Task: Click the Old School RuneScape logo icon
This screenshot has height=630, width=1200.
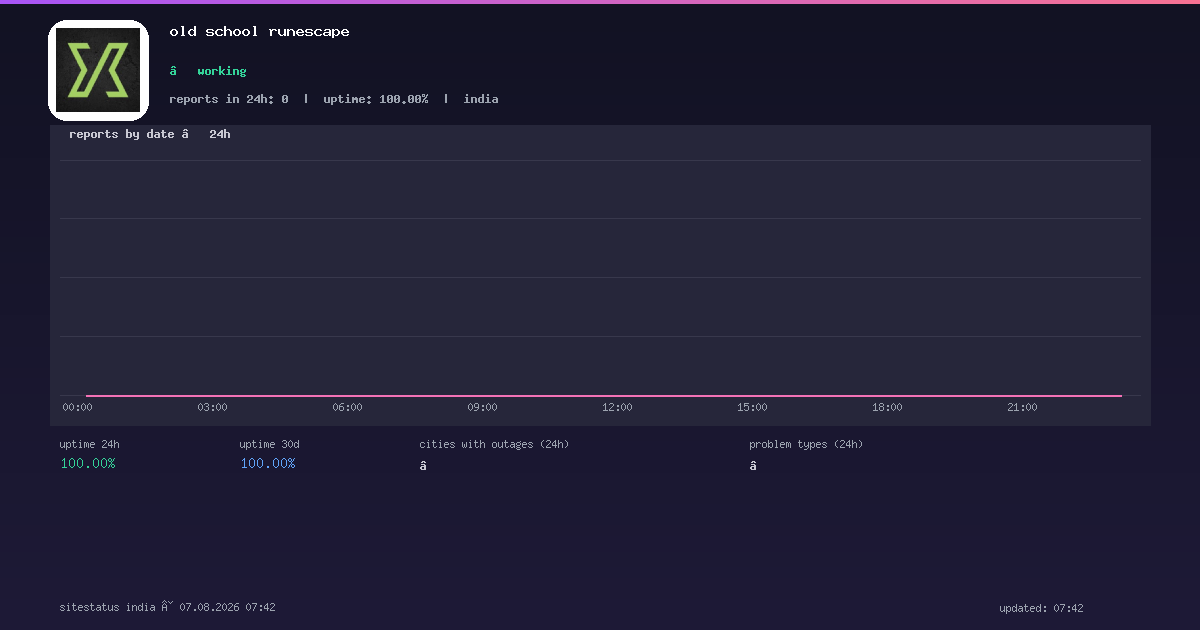Action: [98, 70]
